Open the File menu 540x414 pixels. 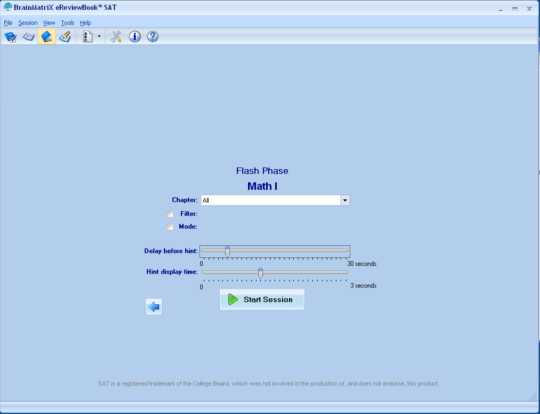(8, 23)
